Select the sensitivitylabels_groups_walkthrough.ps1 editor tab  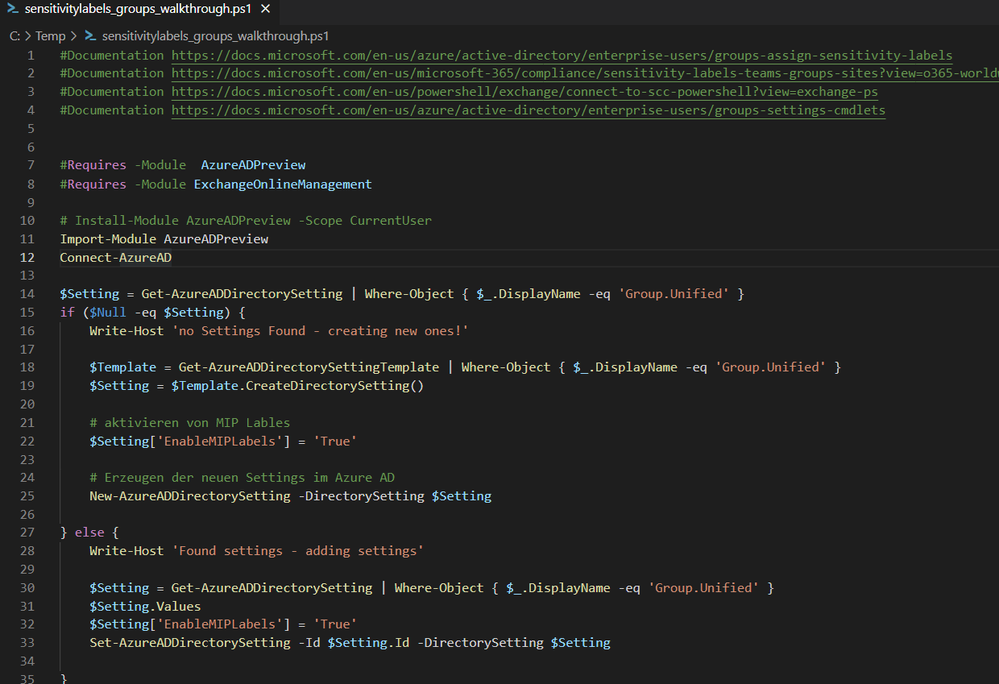tap(139, 10)
